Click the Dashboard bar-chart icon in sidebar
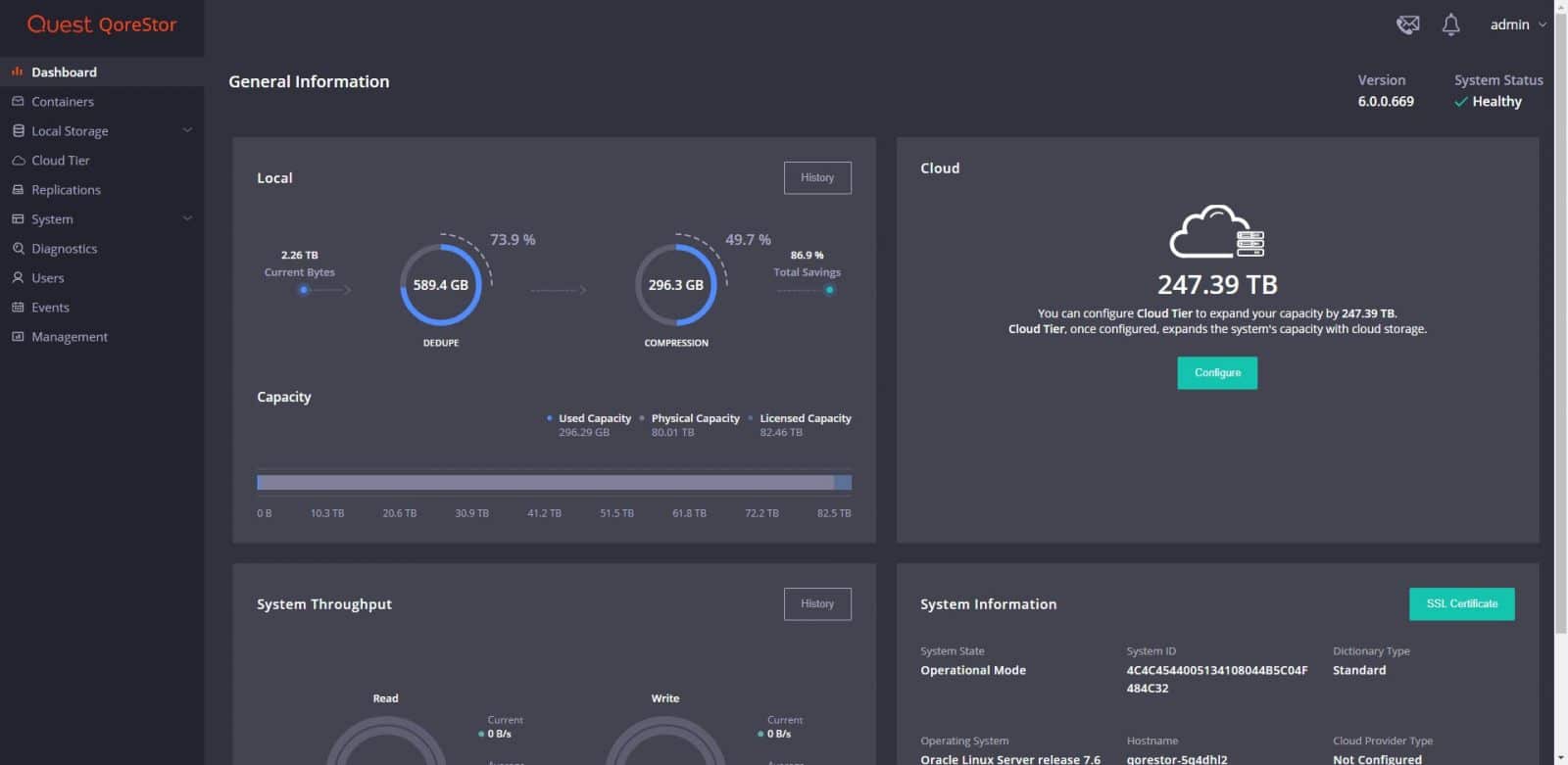Image resolution: width=1568 pixels, height=765 pixels. 18,72
